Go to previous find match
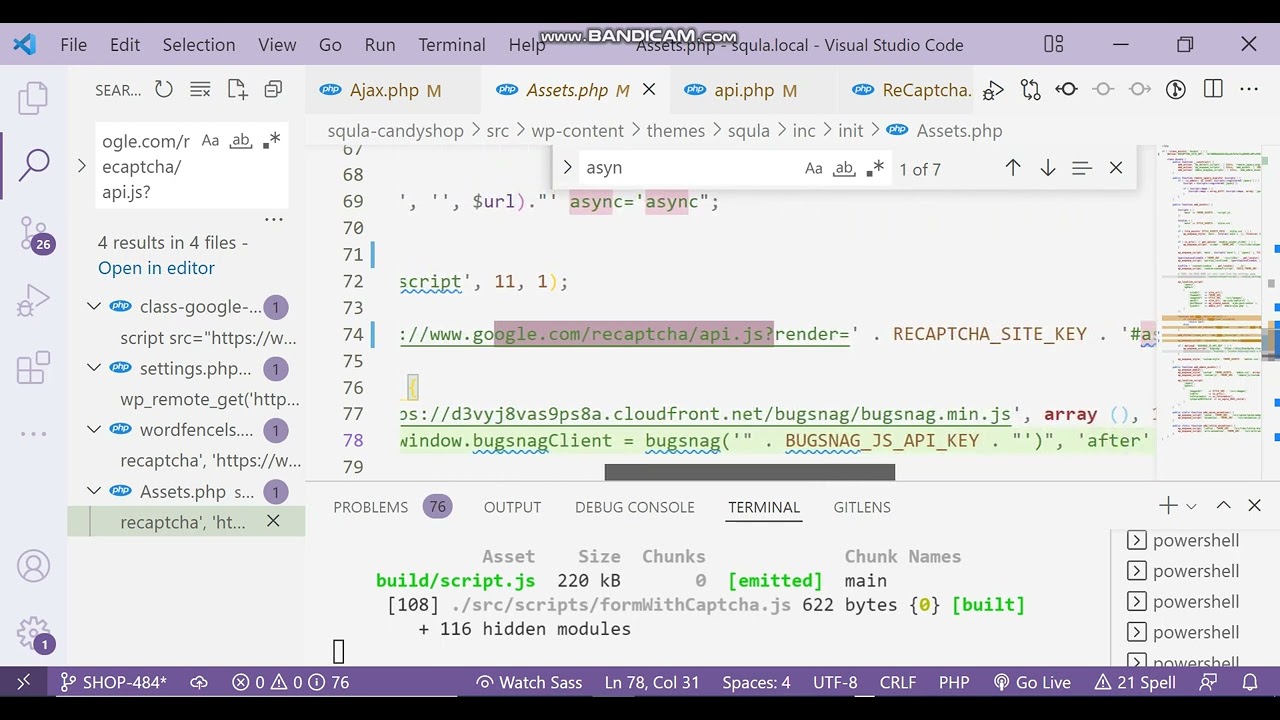This screenshot has width=1280, height=720. pyautogui.click(x=1013, y=168)
